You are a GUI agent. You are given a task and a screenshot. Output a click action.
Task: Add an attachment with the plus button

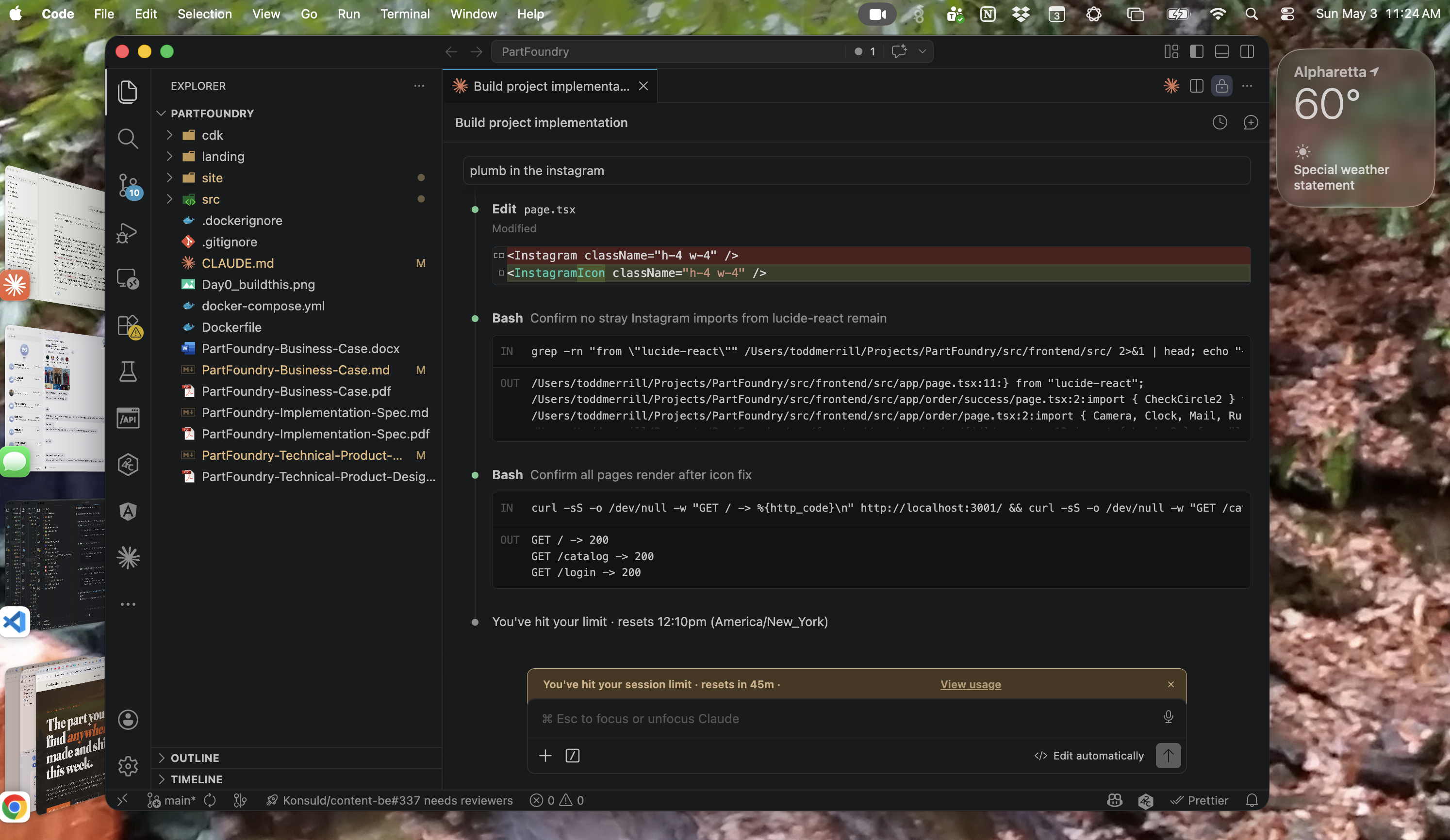pos(545,756)
